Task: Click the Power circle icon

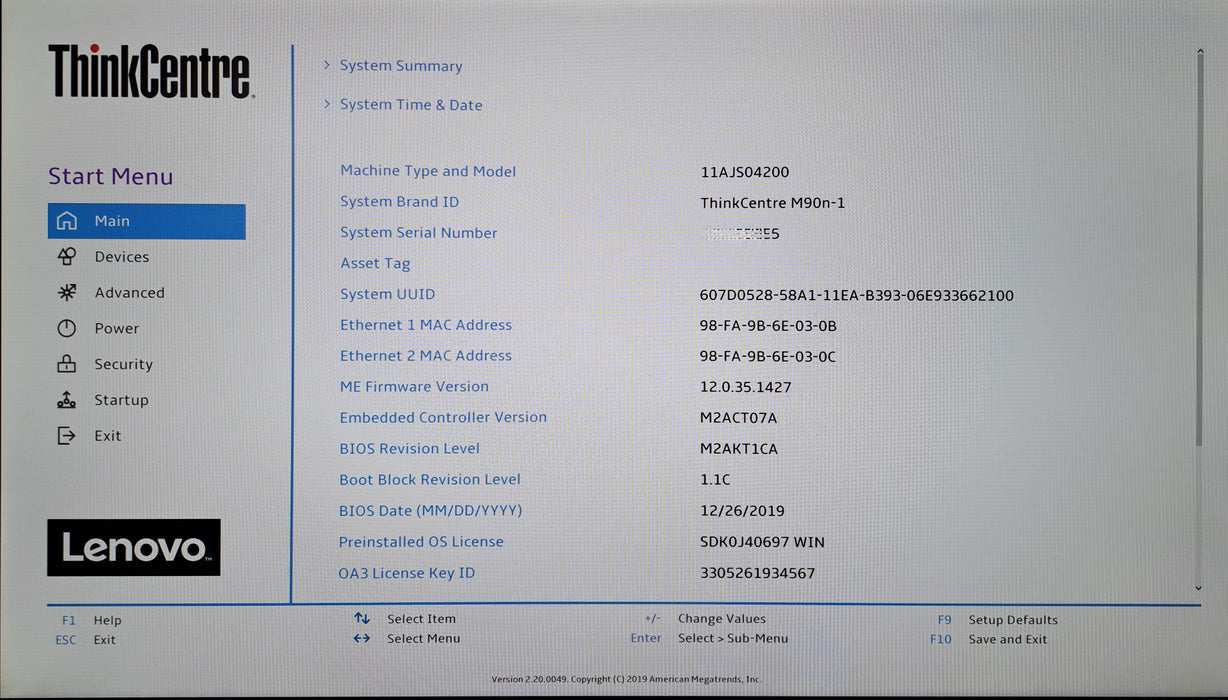Action: tap(66, 328)
